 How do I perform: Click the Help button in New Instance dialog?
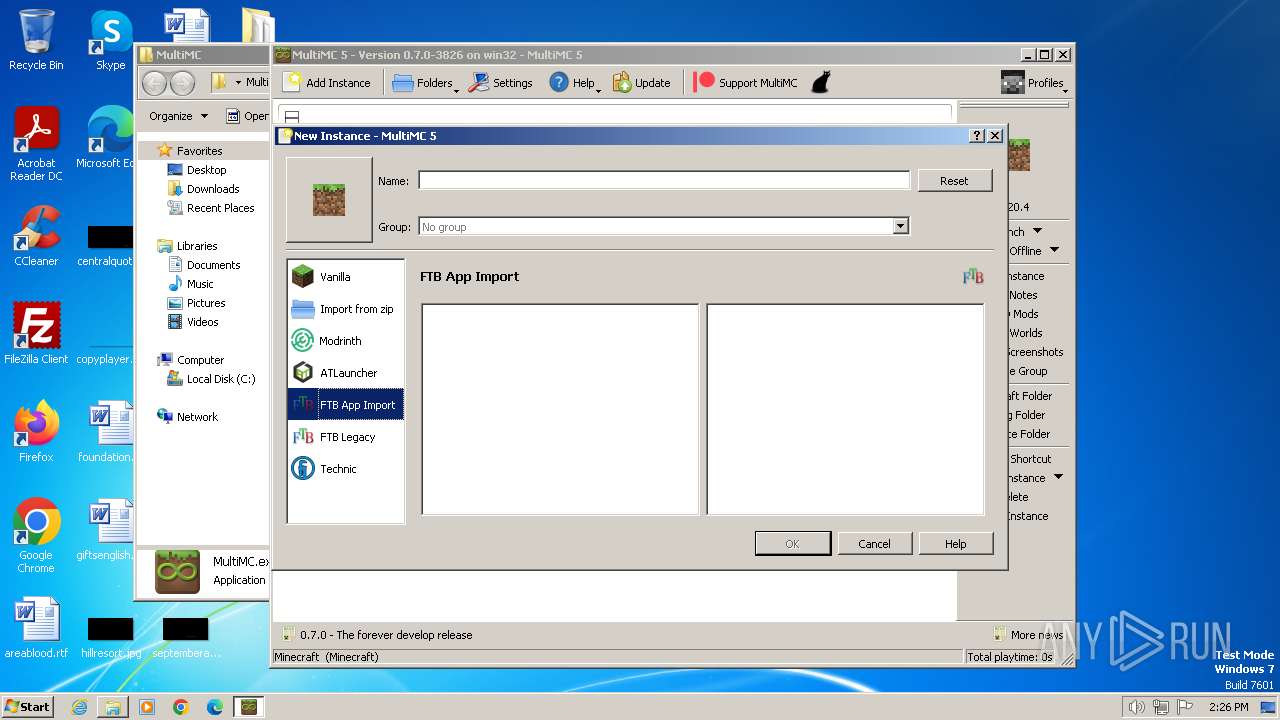(x=956, y=544)
